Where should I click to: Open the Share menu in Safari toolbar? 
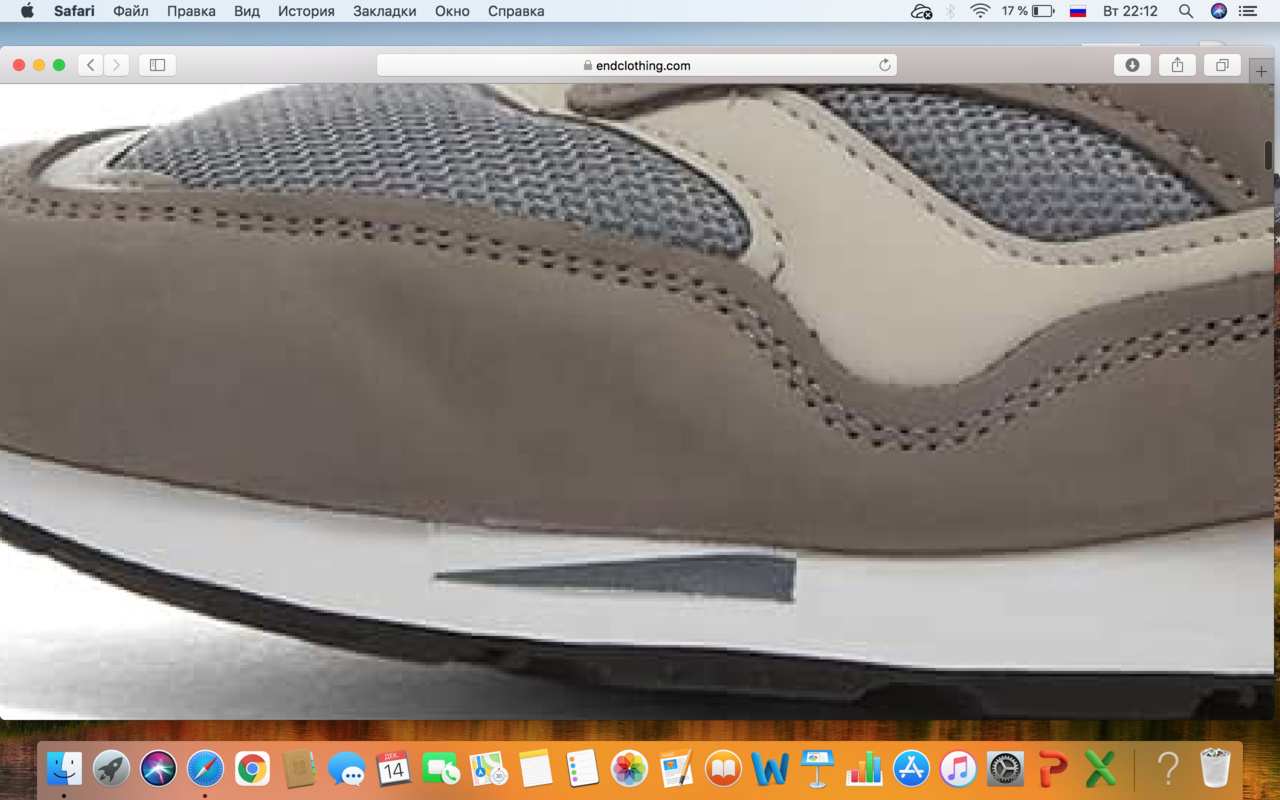coord(1177,65)
